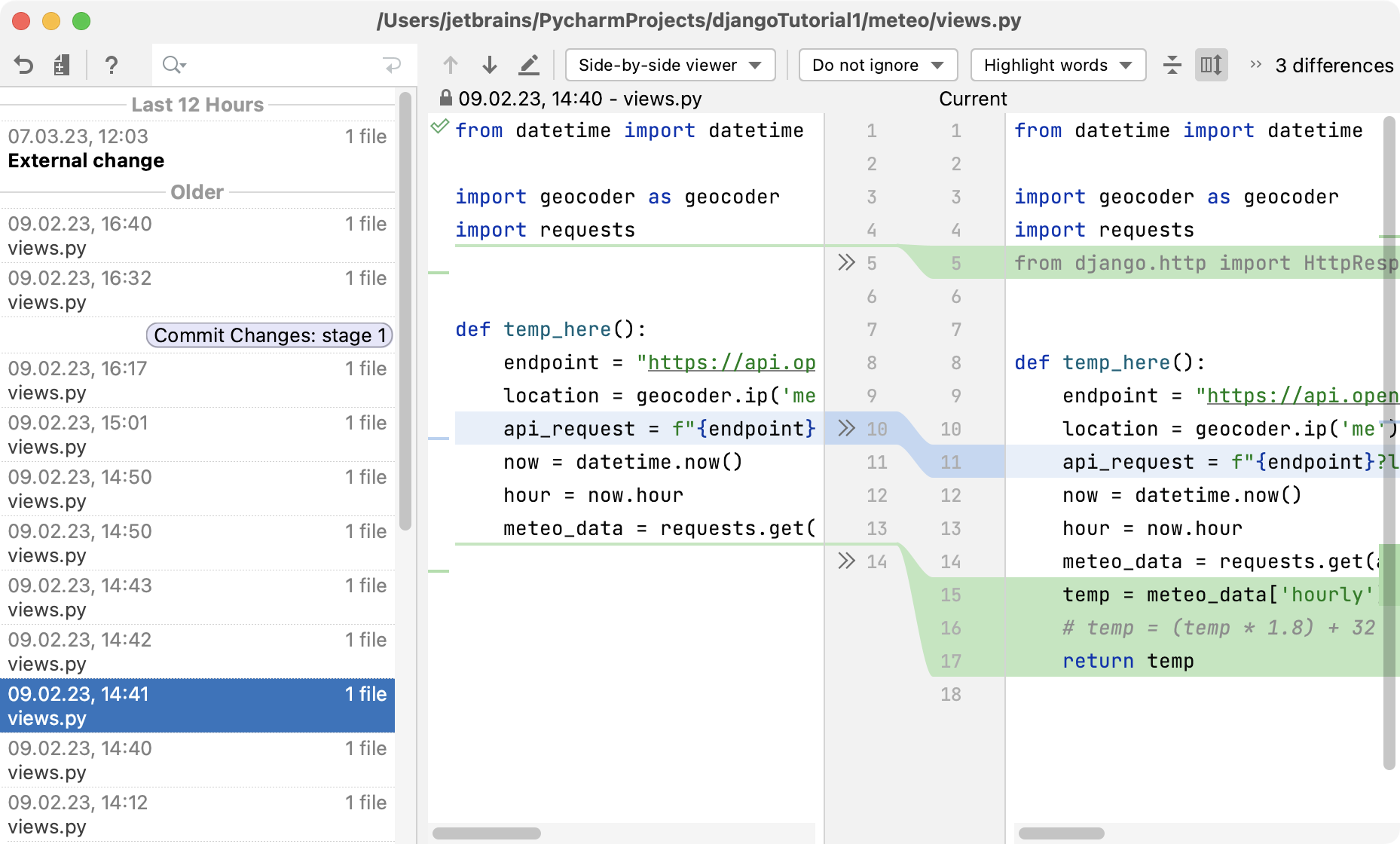Apply the line 5 change using chevron arrows
Viewport: 1400px width, 844px height.
(x=847, y=262)
